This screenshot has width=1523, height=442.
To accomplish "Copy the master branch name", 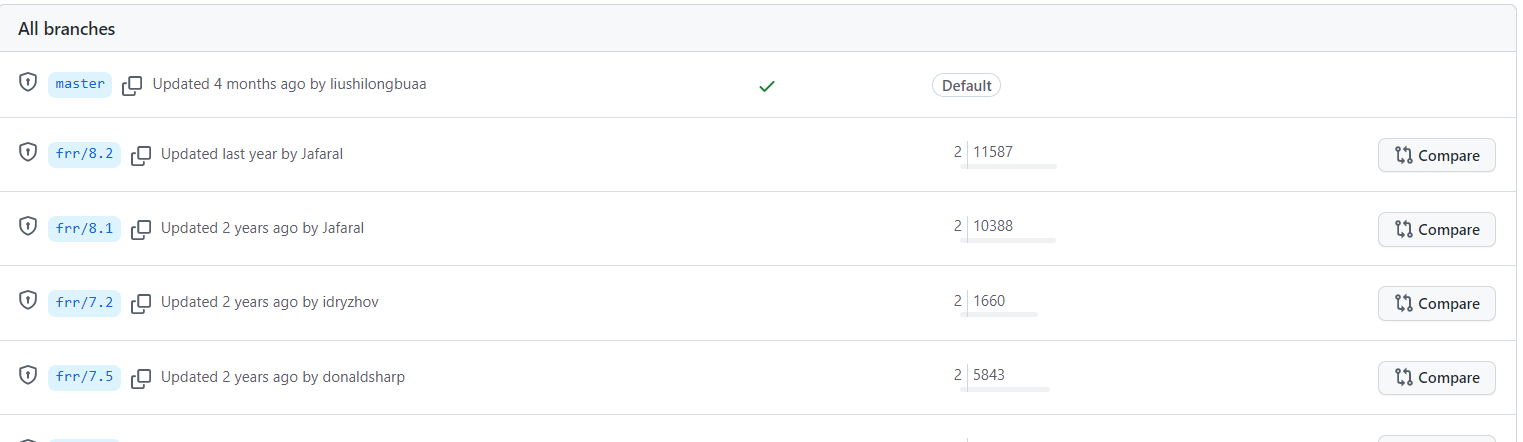I will (132, 86).
